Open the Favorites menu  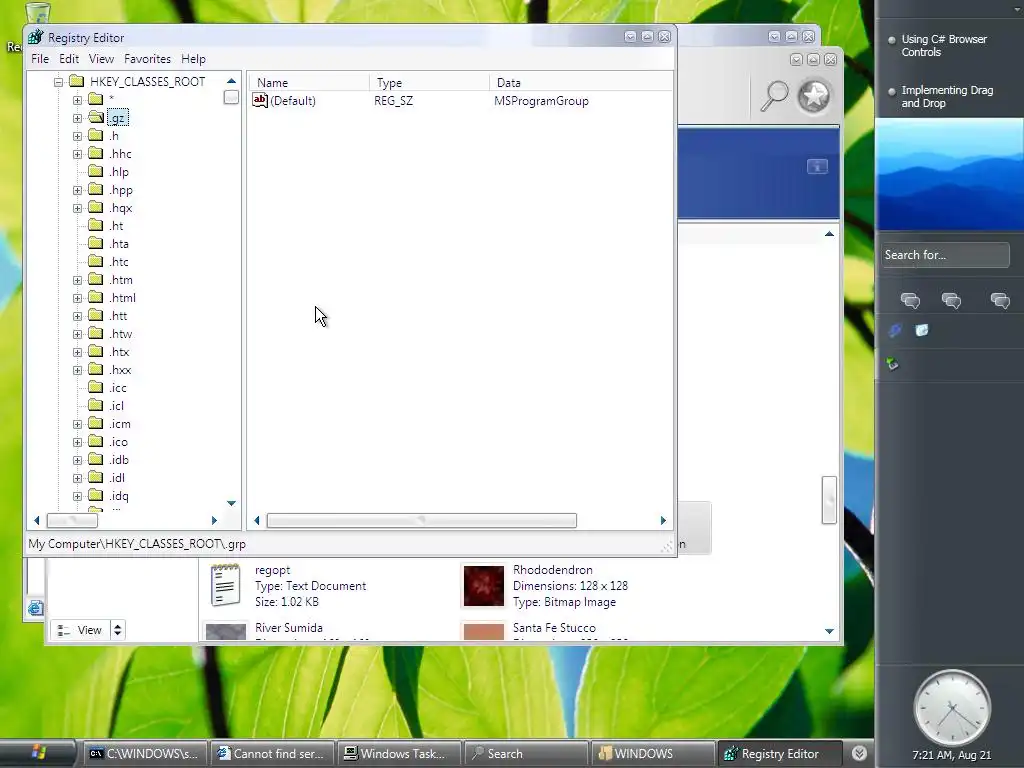[148, 59]
